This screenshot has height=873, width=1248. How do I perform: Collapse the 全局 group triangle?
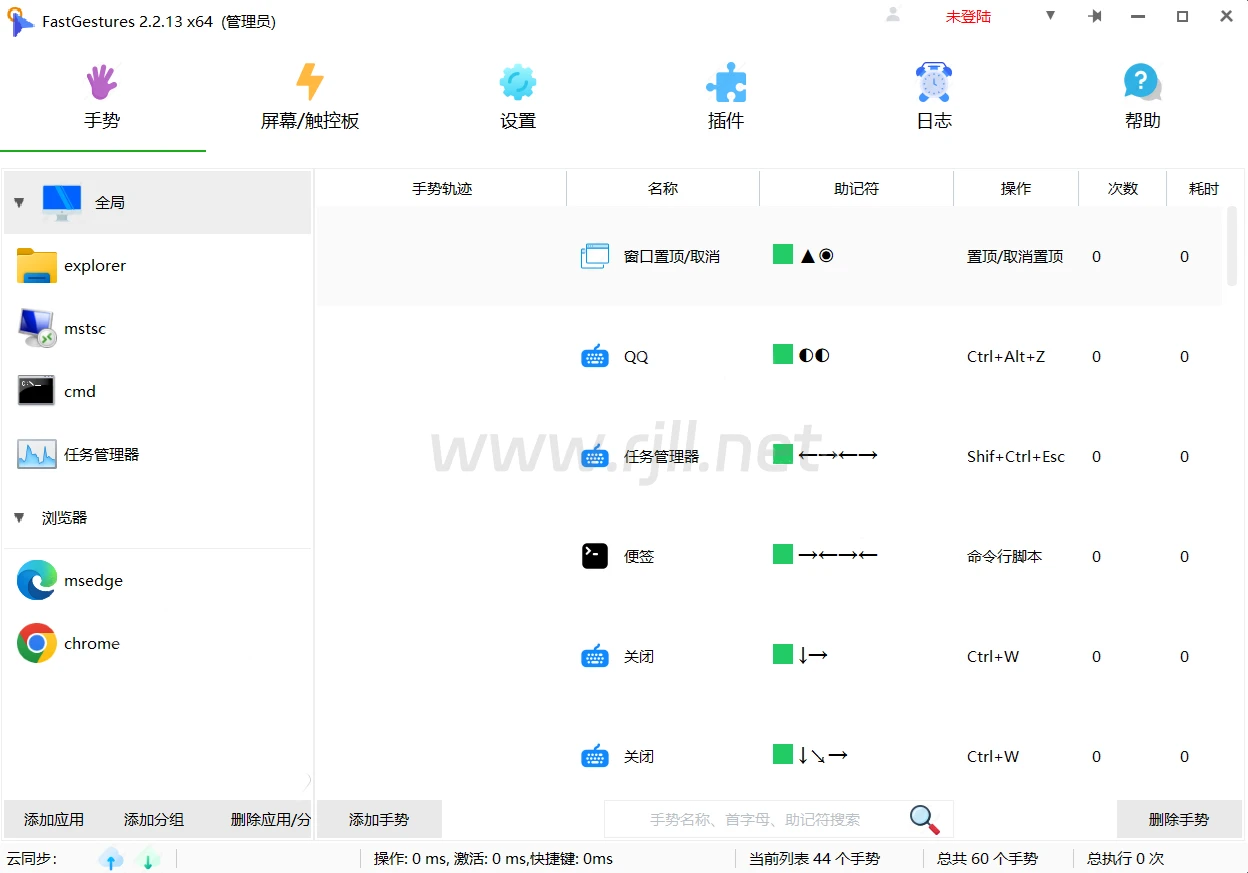pos(19,202)
